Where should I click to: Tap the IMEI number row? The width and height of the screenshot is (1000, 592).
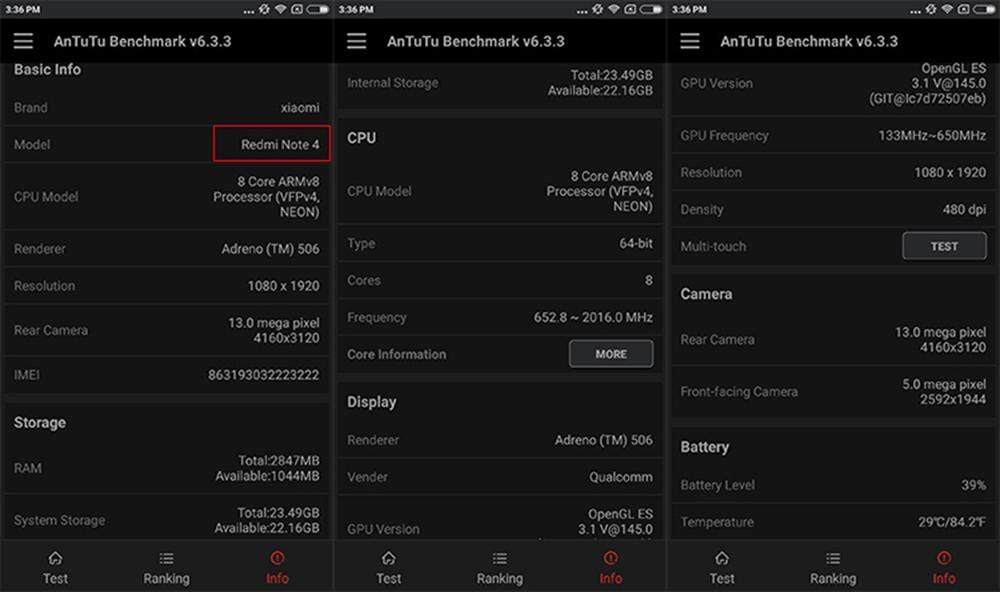[166, 375]
